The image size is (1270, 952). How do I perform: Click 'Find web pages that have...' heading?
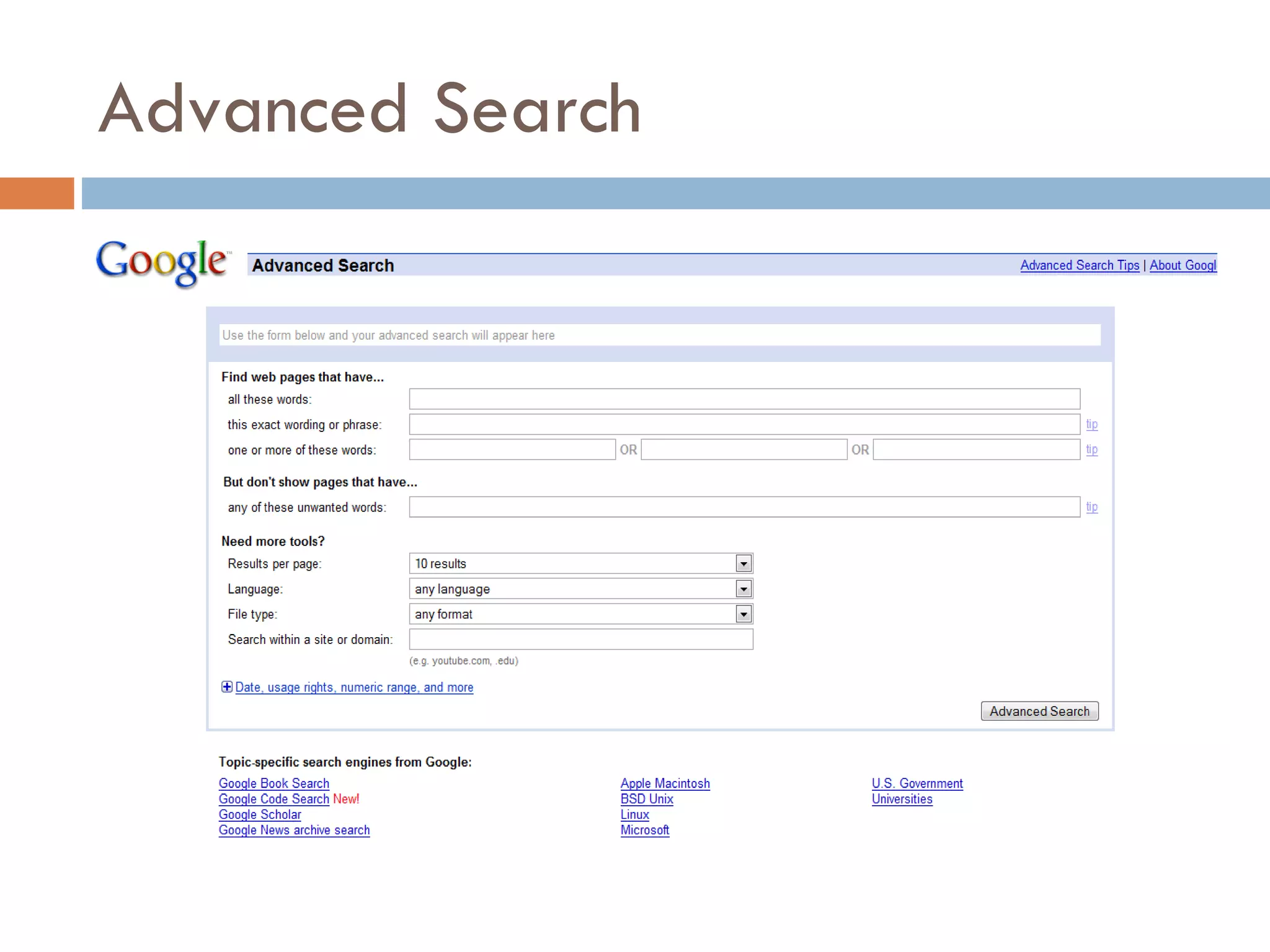[303, 377]
